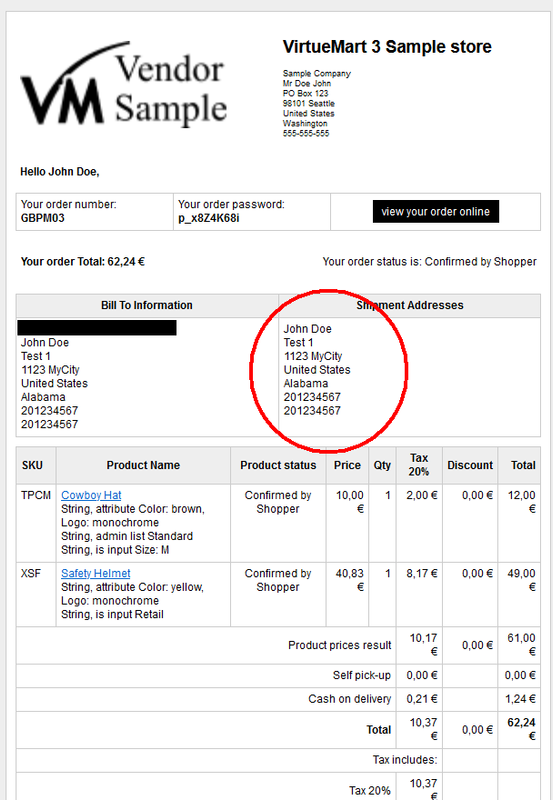
Task: Open the Cowboy Hat product link
Action: (91, 495)
